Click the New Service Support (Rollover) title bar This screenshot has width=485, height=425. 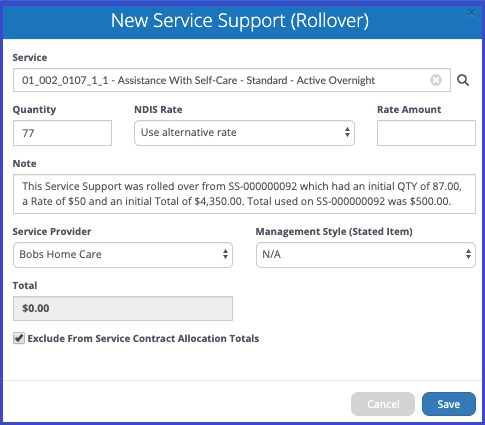pos(242,21)
